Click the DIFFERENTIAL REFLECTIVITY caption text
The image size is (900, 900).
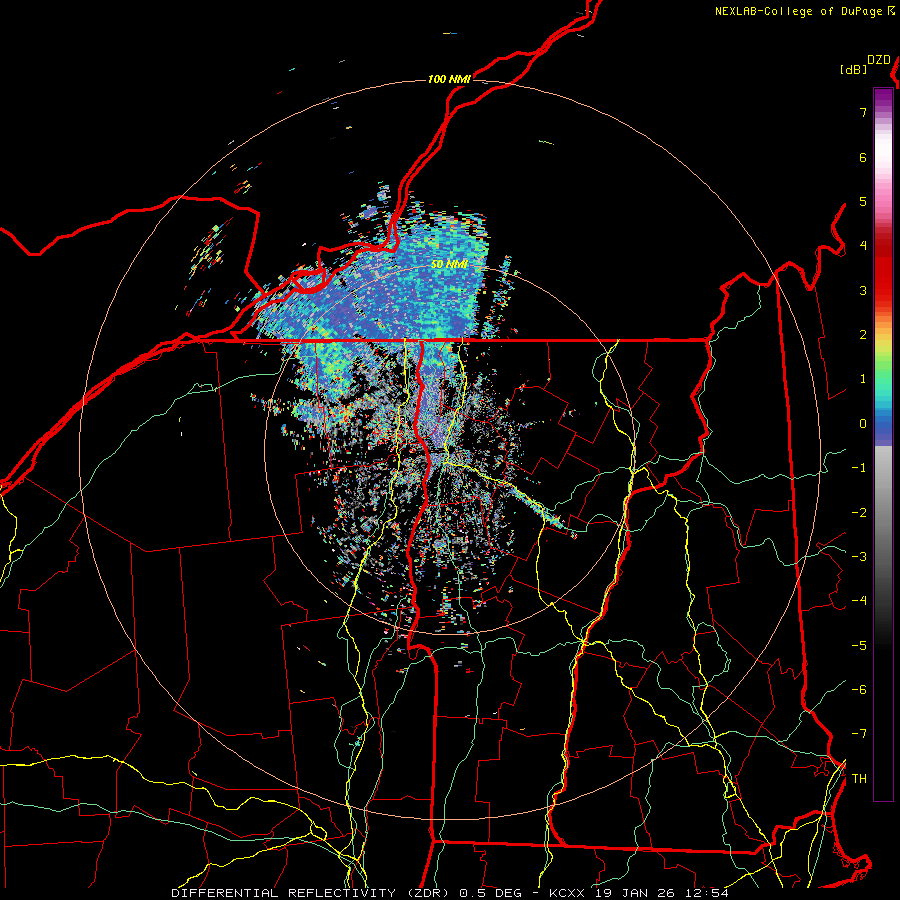pos(284,893)
